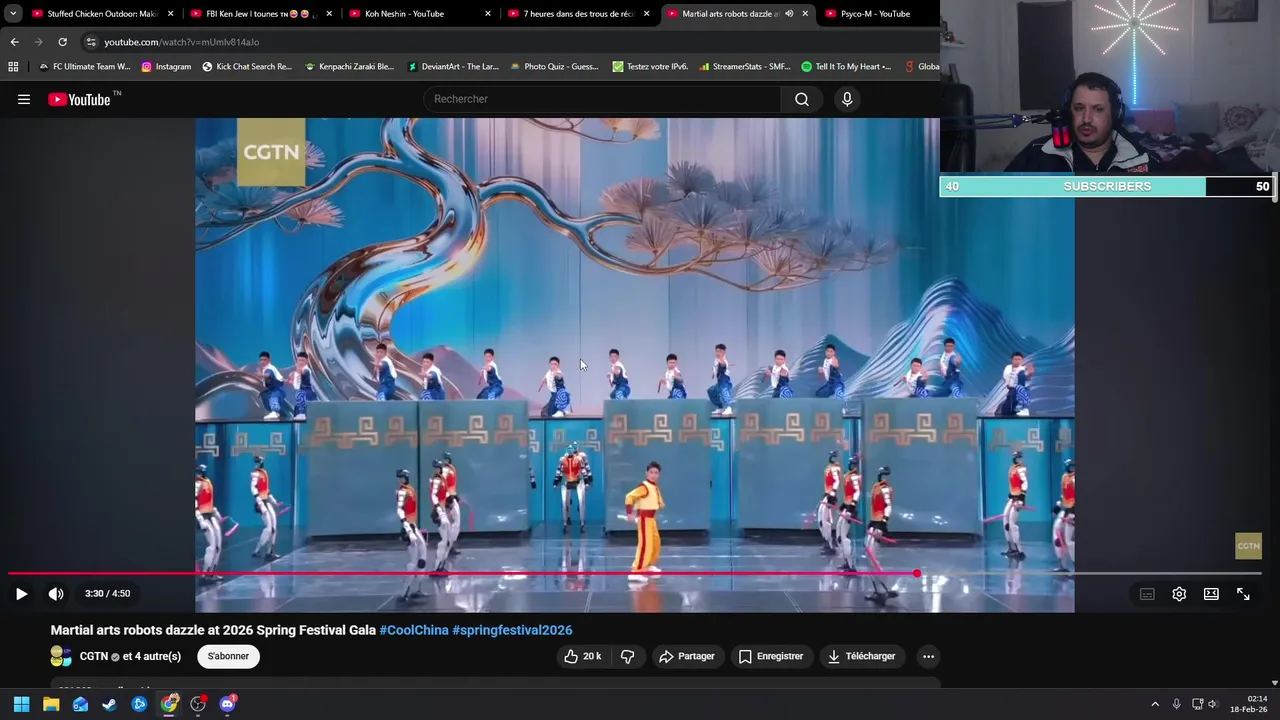Click the webcam overlay in the corner
This screenshot has width=1280, height=720.
coord(1110,88)
